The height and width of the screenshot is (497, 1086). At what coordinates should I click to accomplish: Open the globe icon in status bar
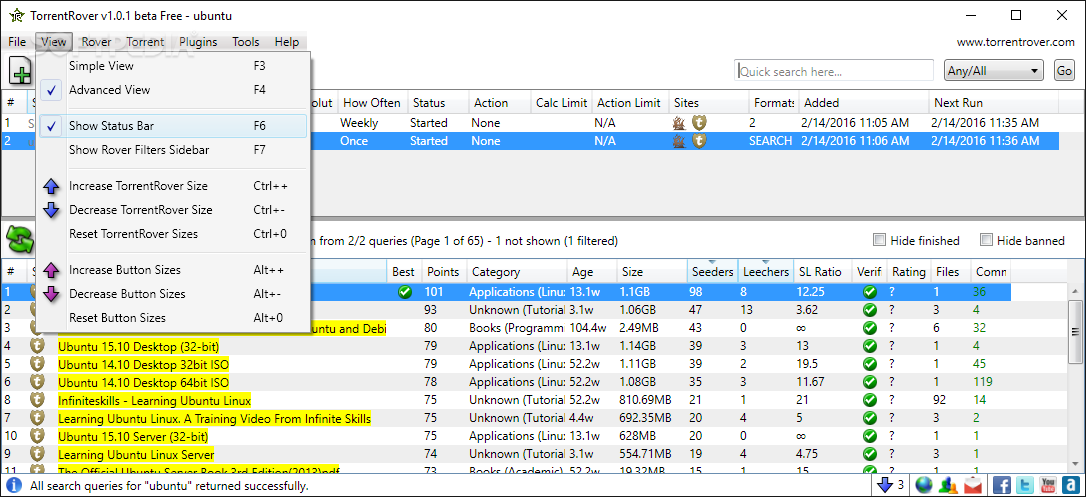(x=923, y=485)
